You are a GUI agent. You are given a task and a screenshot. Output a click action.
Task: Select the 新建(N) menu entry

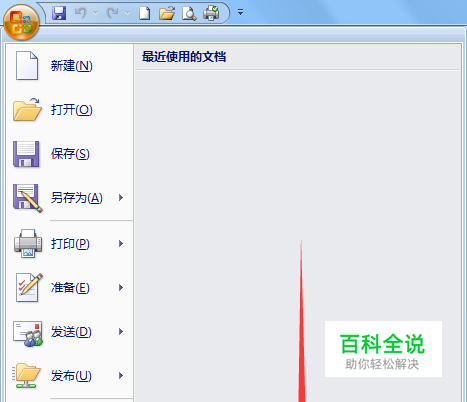[71, 66]
